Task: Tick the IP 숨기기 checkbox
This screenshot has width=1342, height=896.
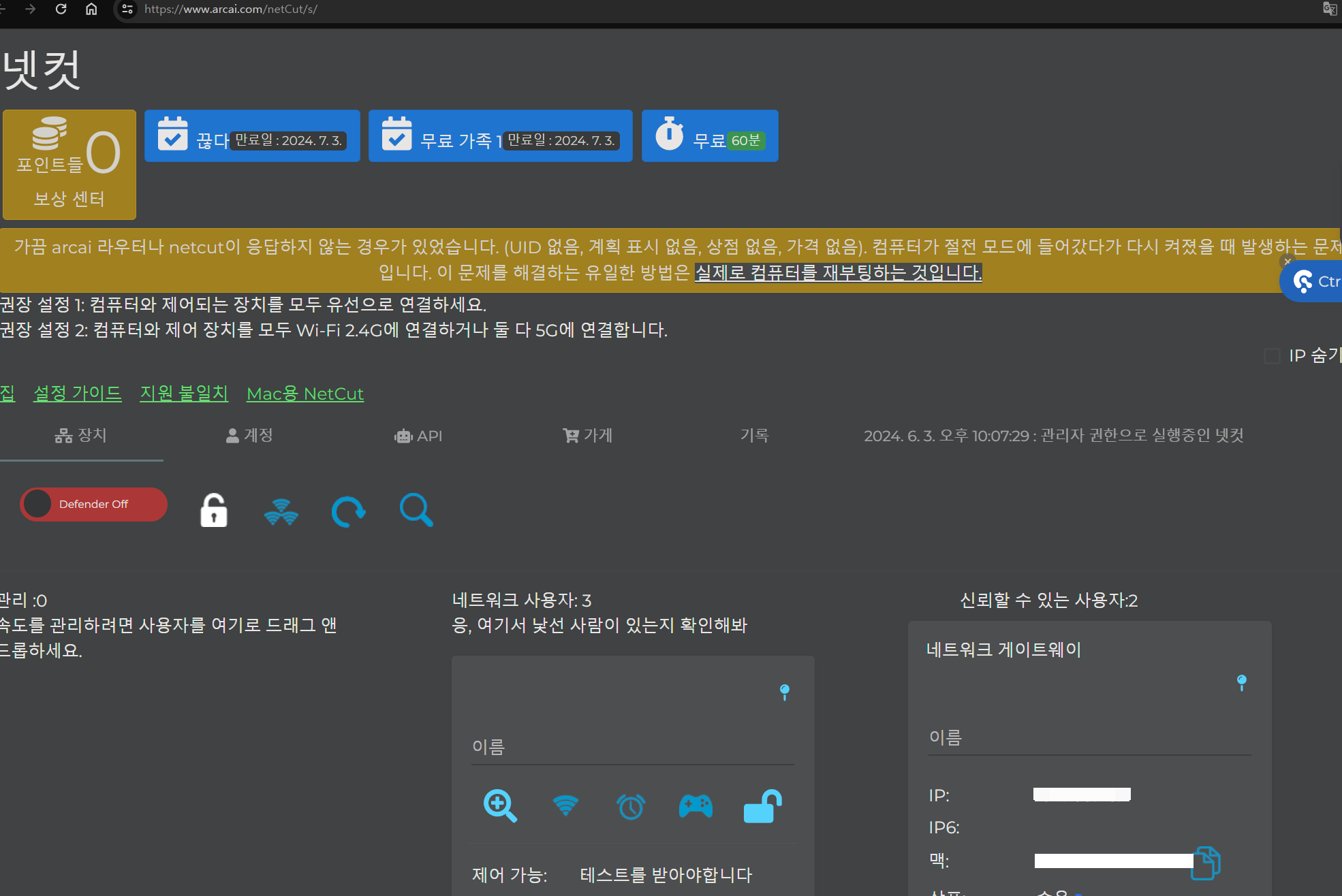Action: (x=1272, y=355)
